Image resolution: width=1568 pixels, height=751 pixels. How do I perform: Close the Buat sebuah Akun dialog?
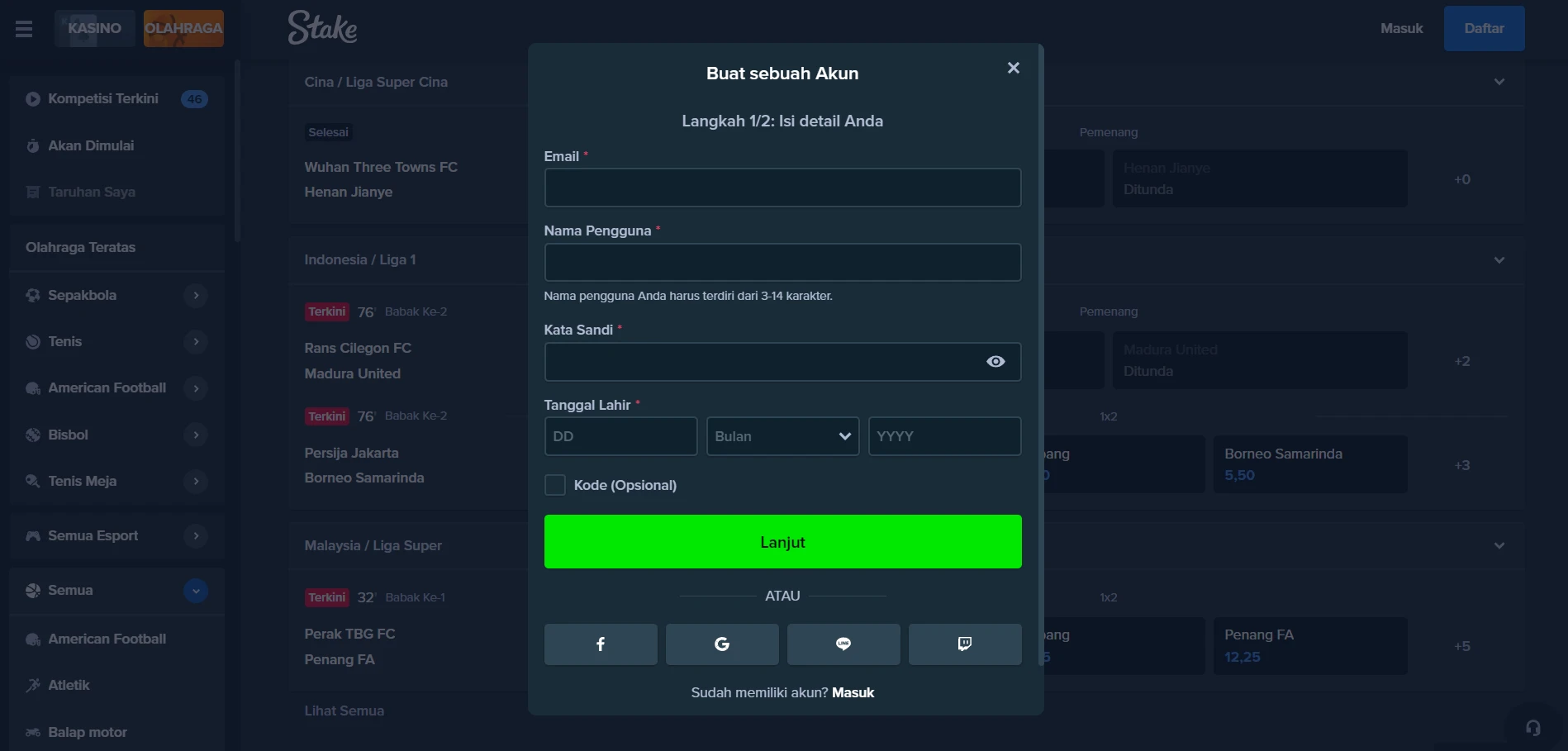tap(1014, 68)
